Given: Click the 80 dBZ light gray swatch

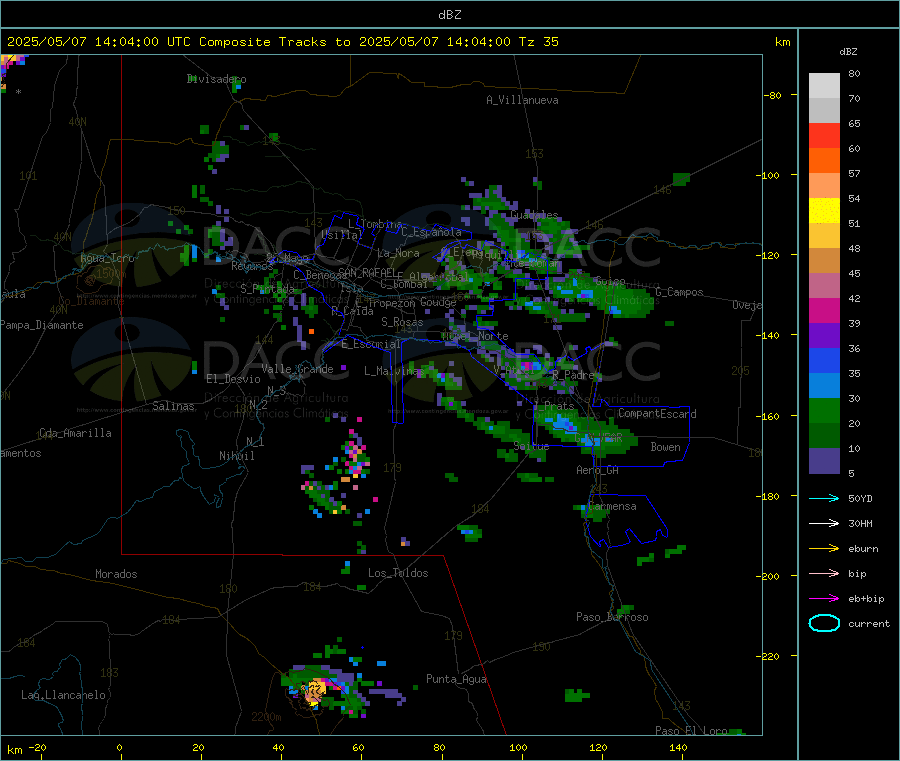Looking at the screenshot, I should point(824,86).
